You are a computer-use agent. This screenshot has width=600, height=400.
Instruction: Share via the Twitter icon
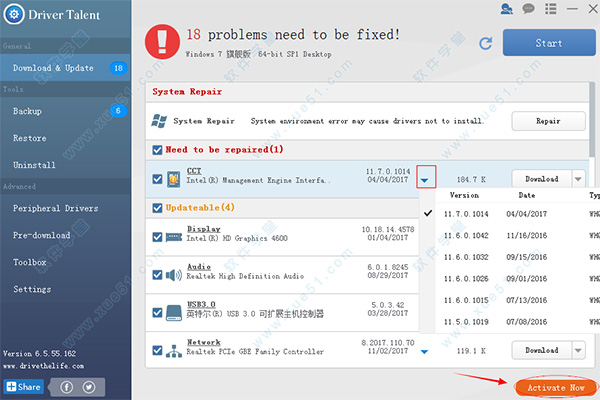[x=89, y=387]
